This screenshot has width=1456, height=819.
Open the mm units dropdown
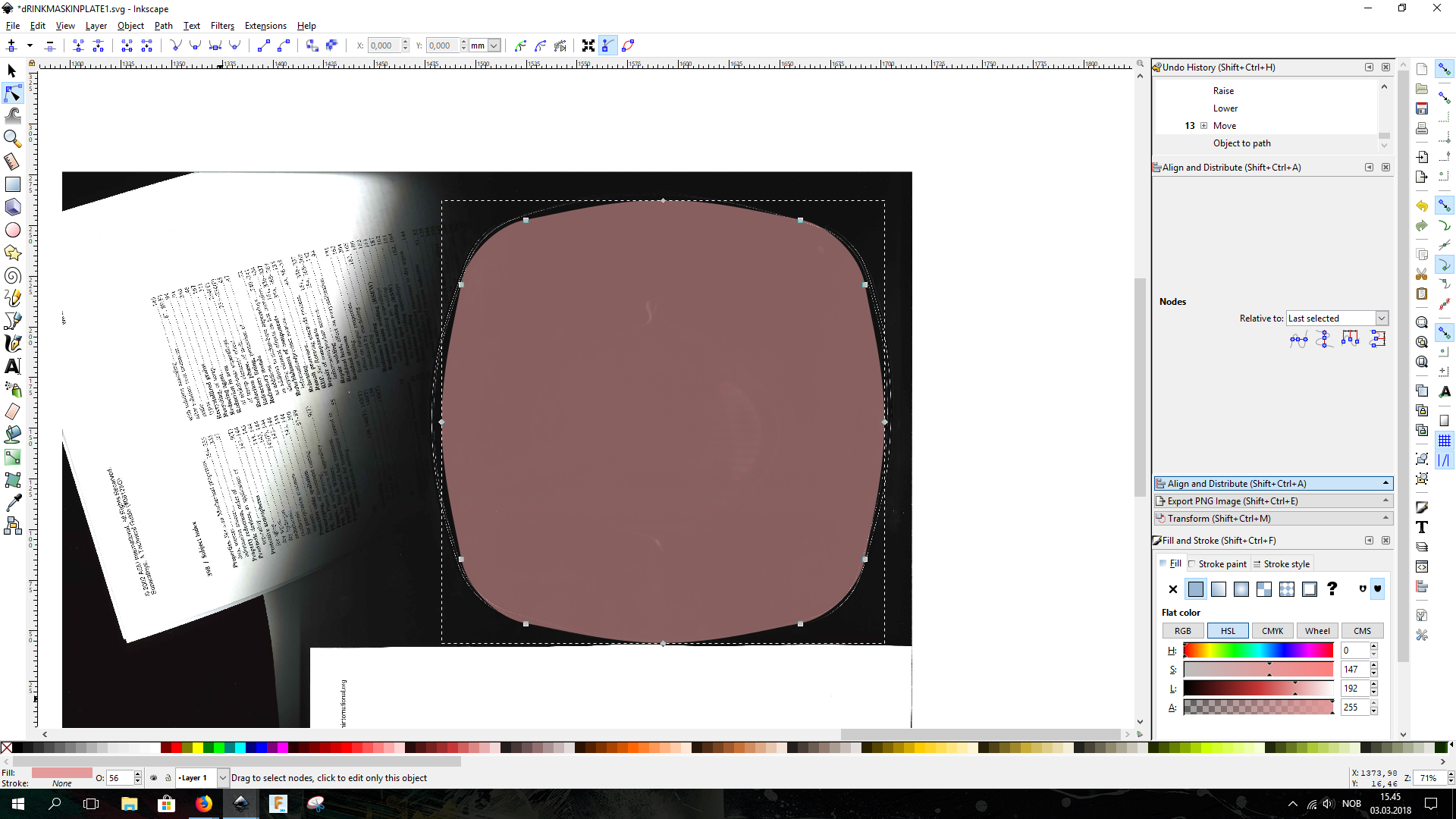[x=485, y=45]
